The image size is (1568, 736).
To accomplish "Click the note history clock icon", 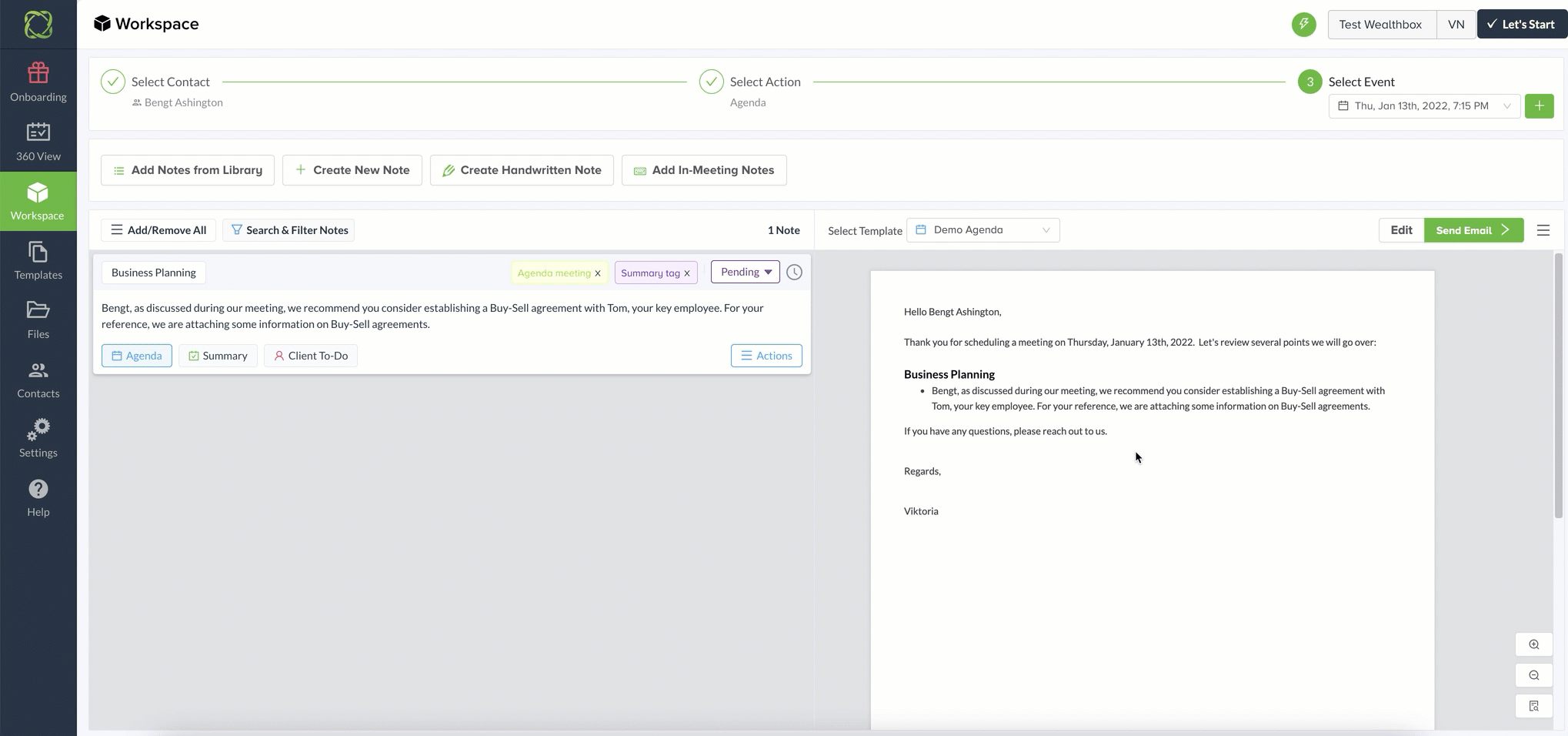I will (x=794, y=273).
